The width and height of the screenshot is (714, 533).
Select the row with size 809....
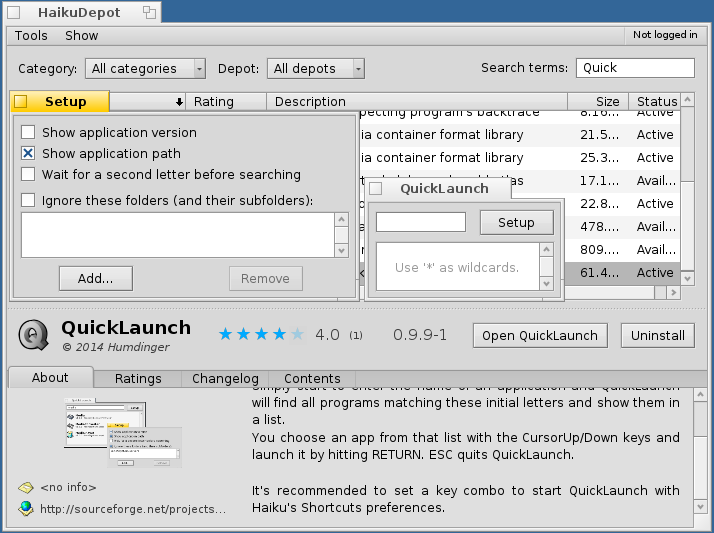tap(622, 250)
